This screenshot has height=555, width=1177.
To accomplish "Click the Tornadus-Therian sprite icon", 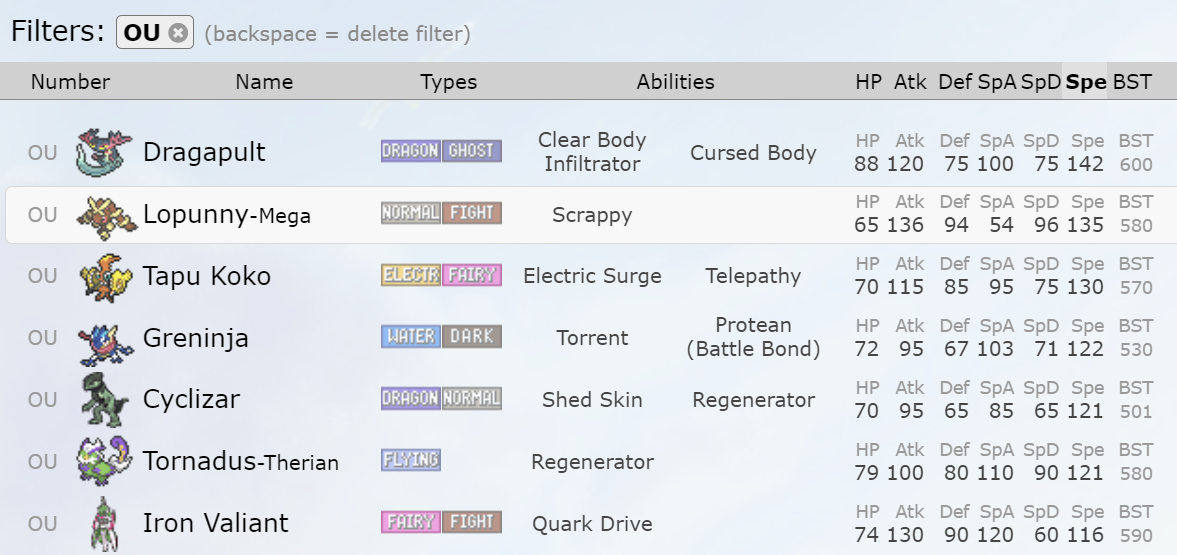I will (104, 462).
